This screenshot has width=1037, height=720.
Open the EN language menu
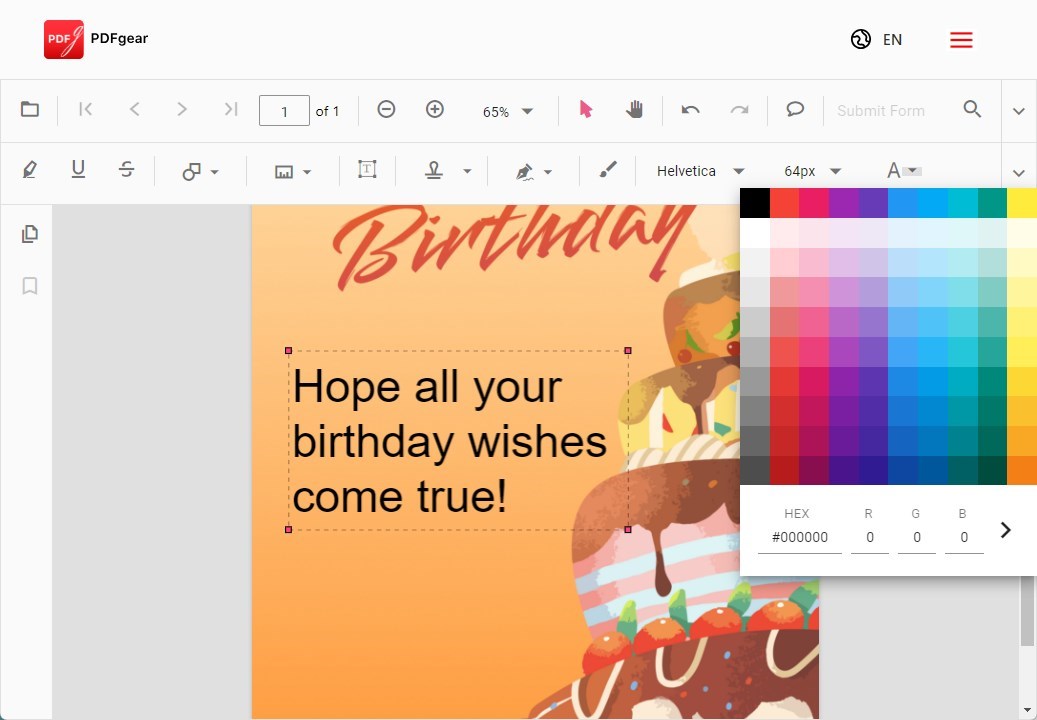877,40
